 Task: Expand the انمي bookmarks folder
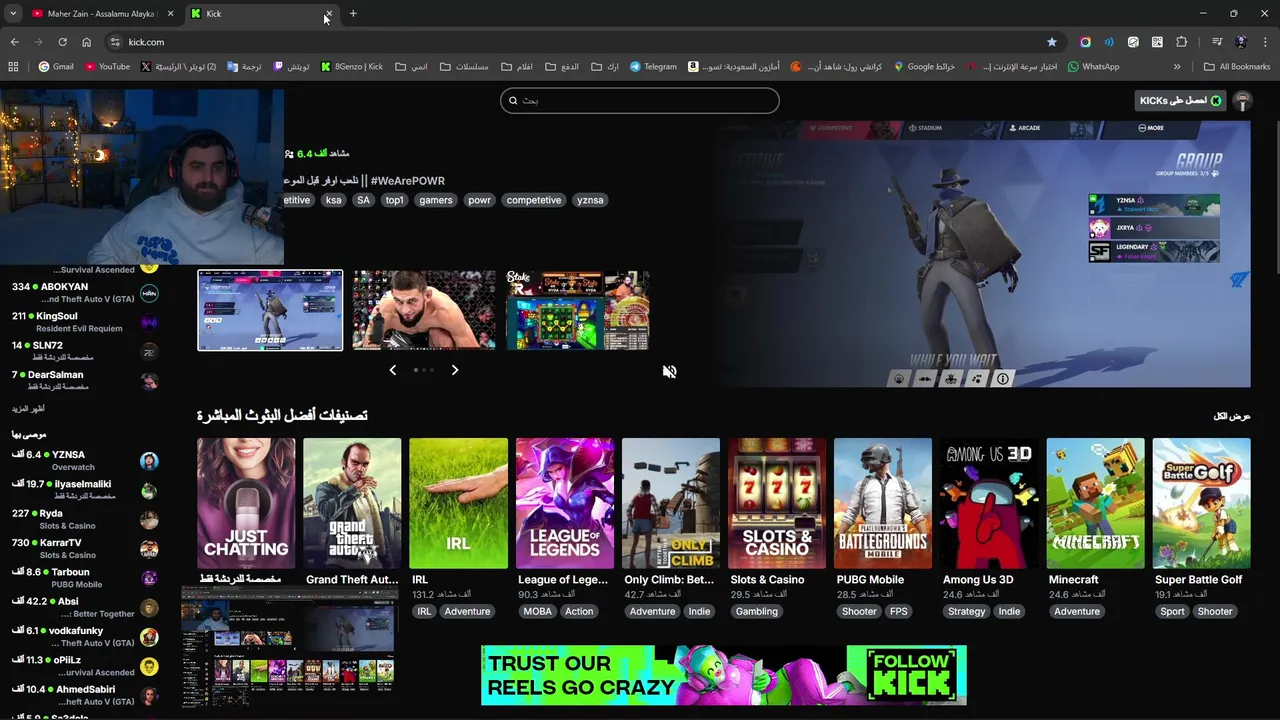pos(411,67)
